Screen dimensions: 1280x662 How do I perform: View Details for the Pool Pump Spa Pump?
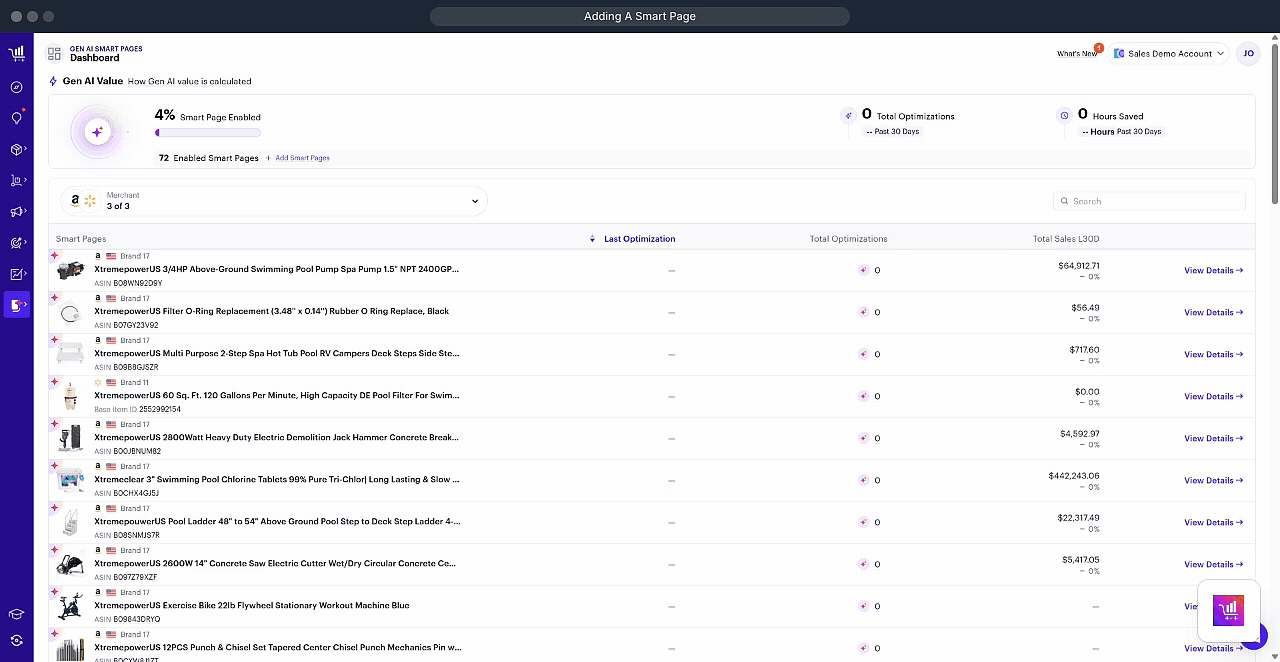tap(1214, 270)
